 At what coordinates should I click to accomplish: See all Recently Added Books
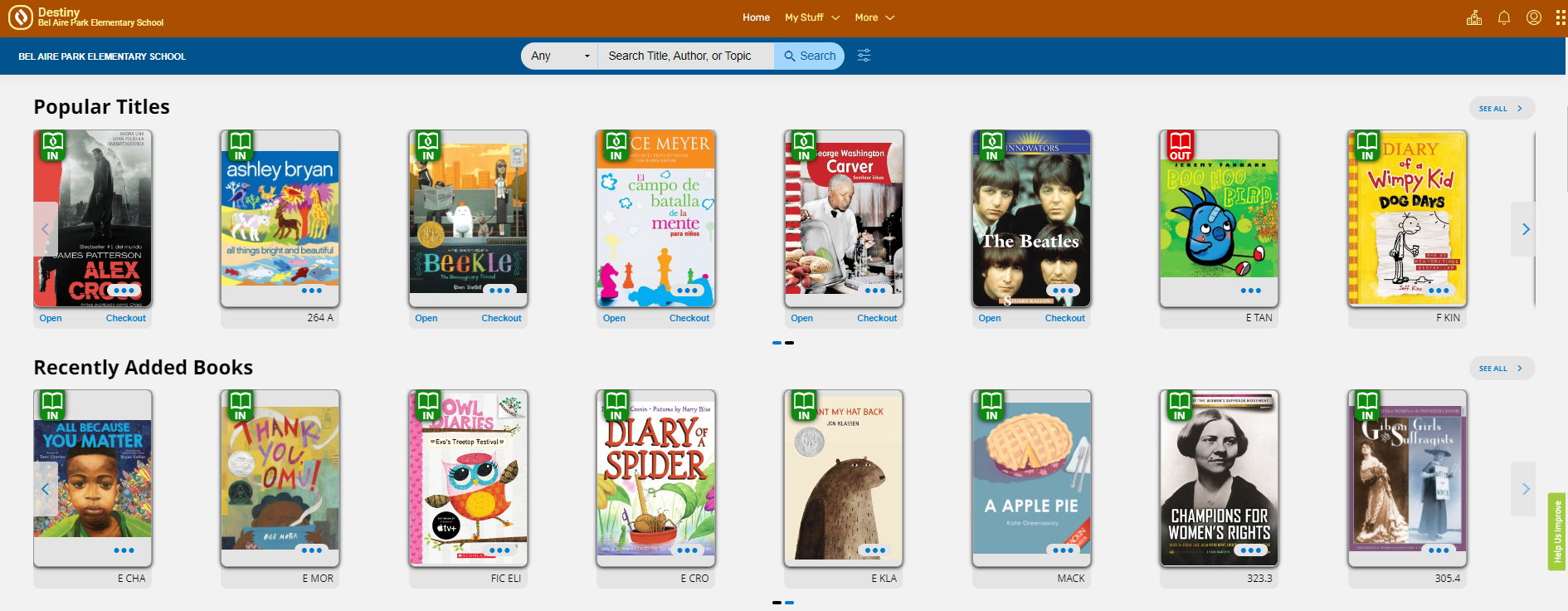[1502, 368]
